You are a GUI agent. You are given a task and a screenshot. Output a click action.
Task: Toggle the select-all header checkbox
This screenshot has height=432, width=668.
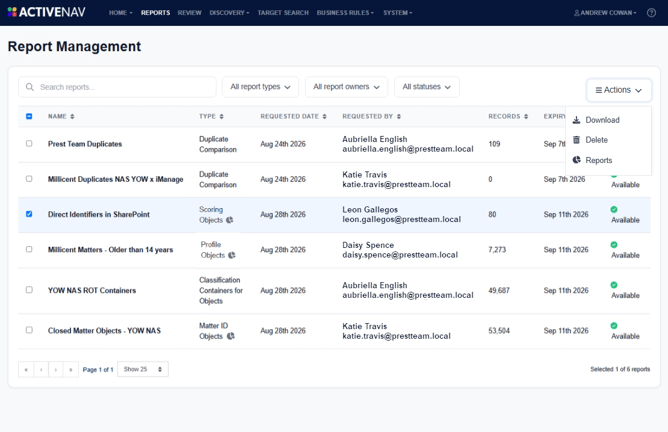click(x=29, y=116)
